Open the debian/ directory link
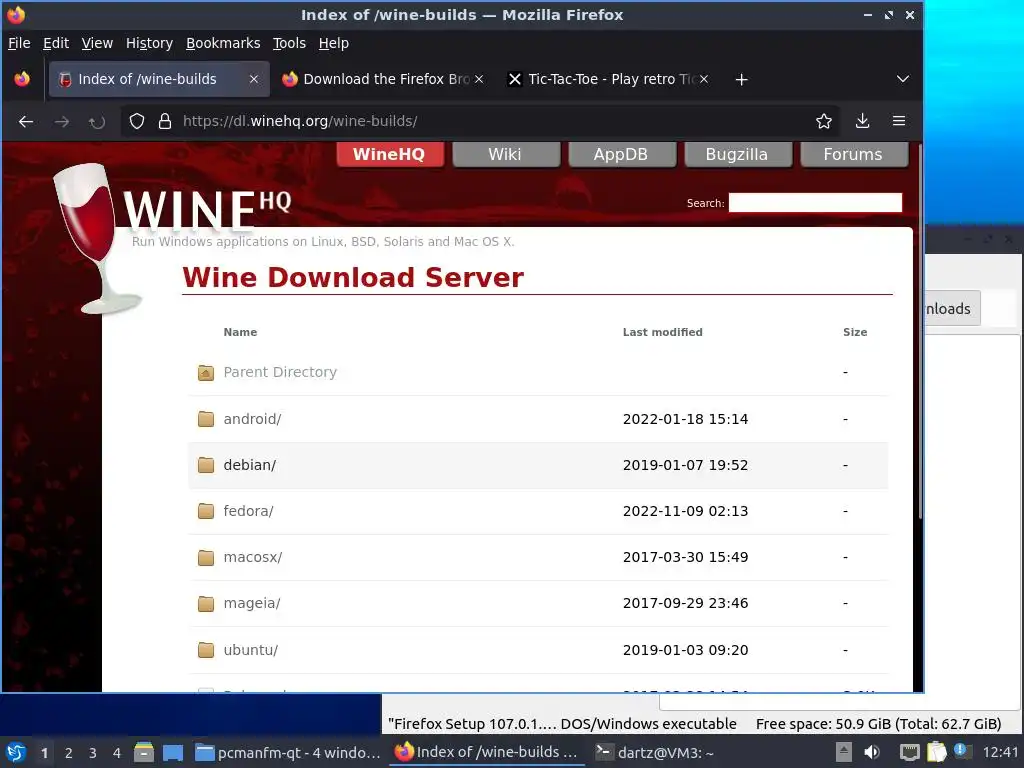The image size is (1024, 768). coord(249,465)
